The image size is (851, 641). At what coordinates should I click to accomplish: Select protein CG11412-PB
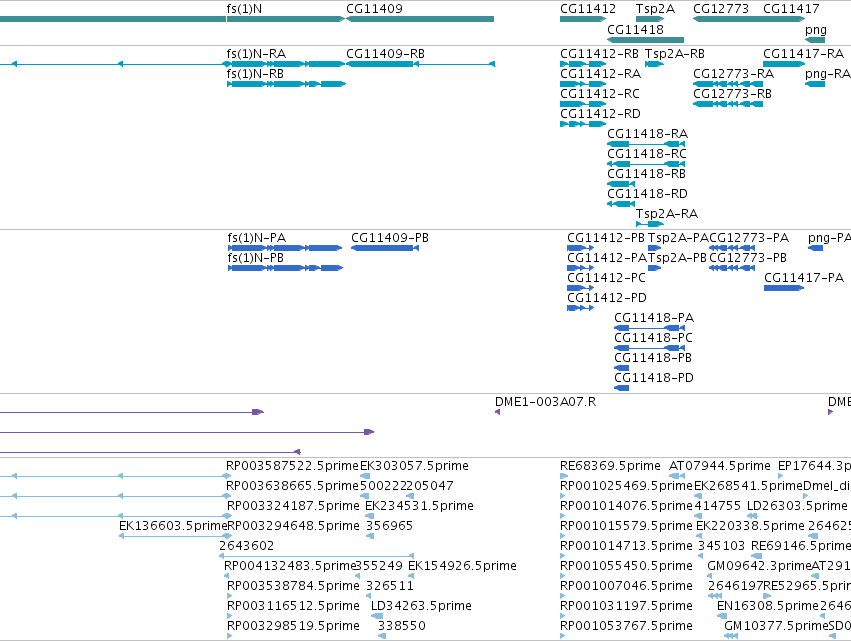581,248
